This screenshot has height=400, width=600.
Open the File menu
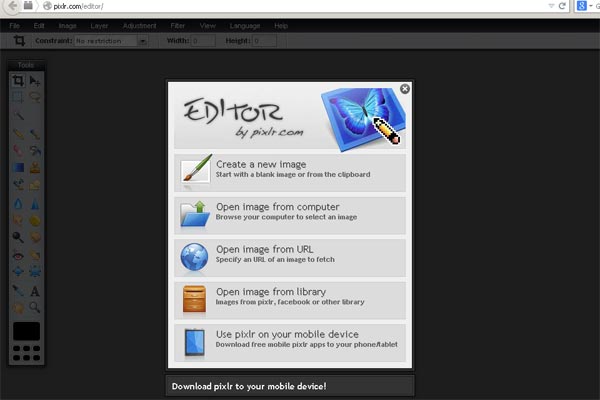coord(15,26)
